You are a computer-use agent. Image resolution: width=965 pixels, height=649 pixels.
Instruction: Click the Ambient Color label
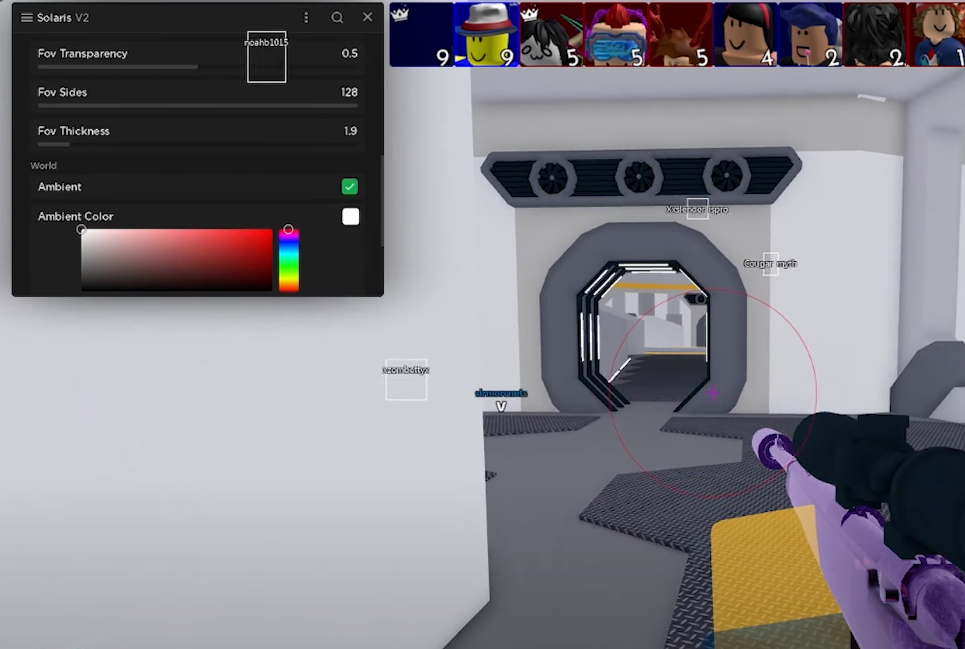point(76,217)
